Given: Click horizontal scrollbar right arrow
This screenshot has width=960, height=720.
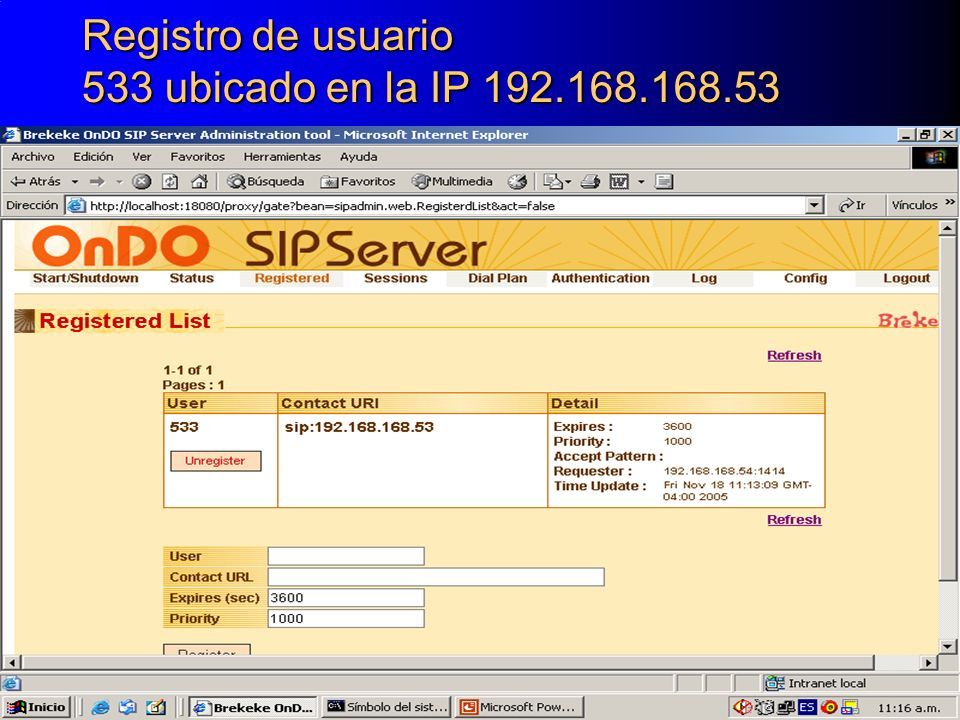Looking at the screenshot, I should point(929,662).
